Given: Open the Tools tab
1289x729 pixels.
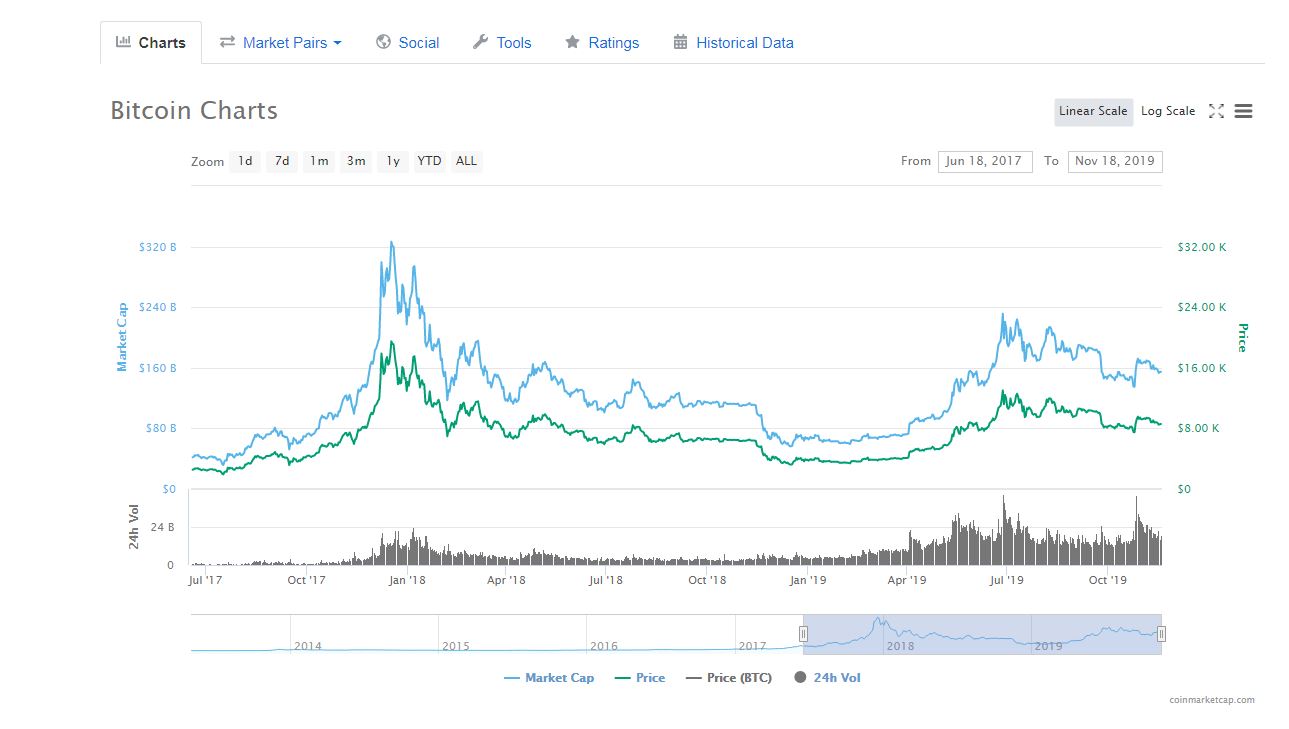Looking at the screenshot, I should click(x=502, y=42).
